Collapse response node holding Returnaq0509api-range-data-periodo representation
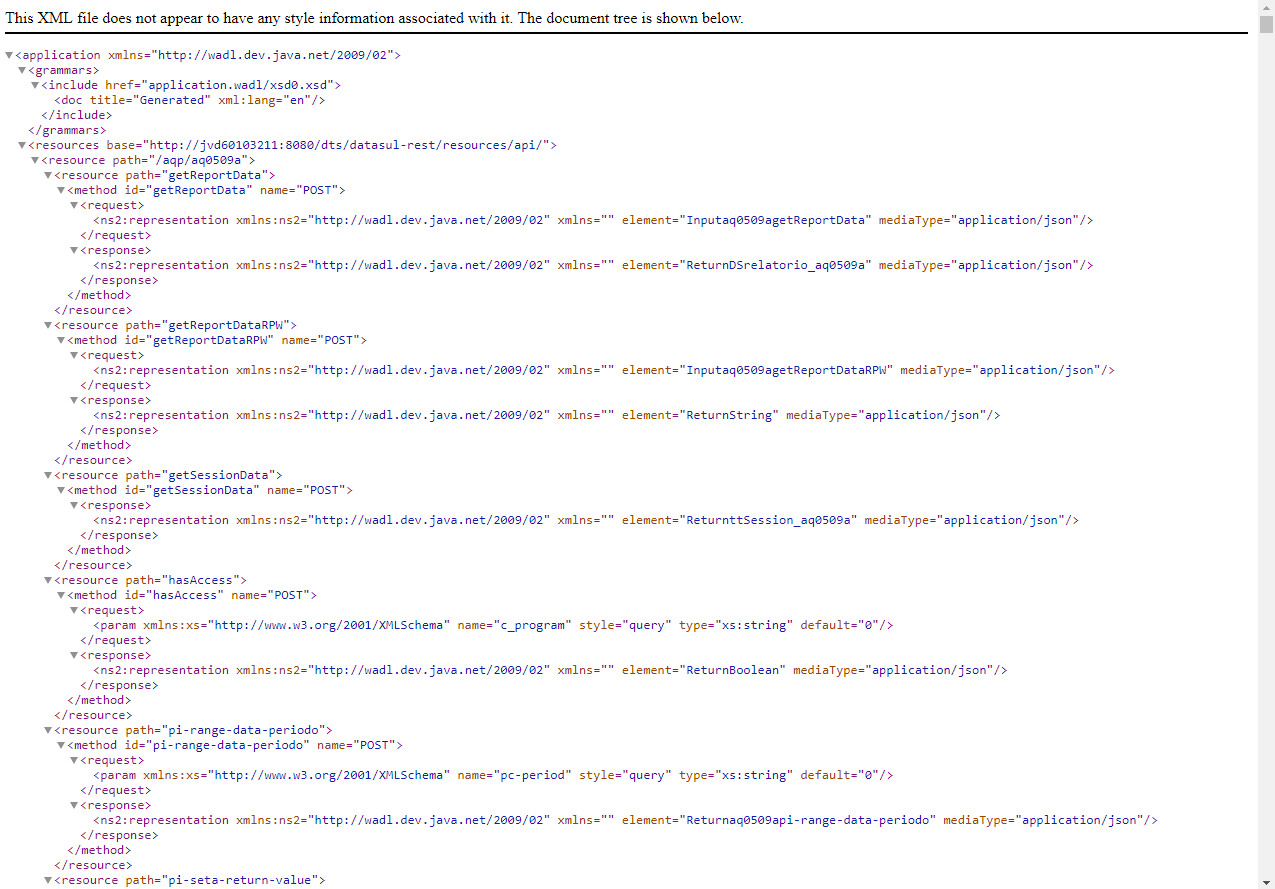This screenshot has height=889, width=1275. (x=74, y=806)
